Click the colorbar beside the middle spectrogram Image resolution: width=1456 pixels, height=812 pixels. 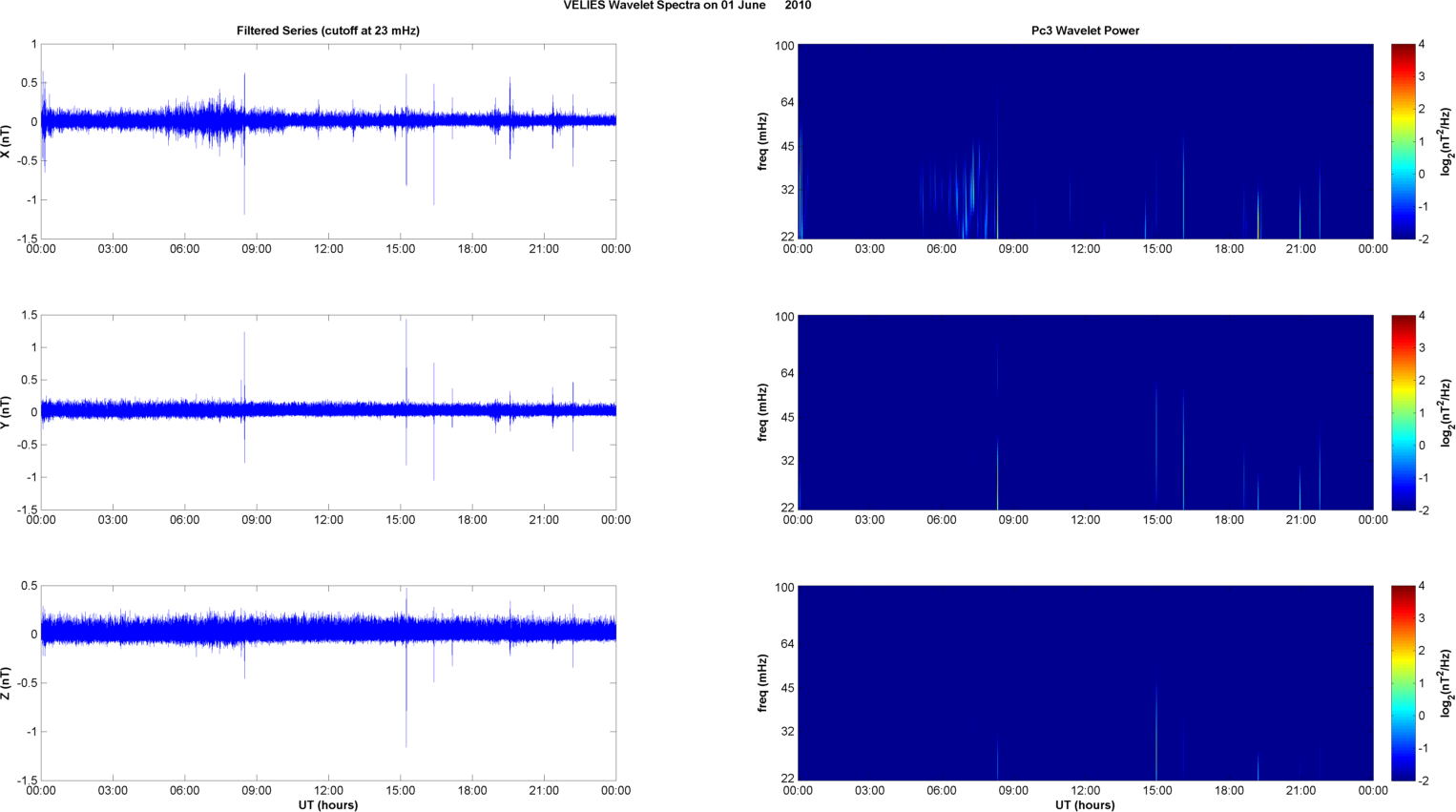(x=1403, y=412)
